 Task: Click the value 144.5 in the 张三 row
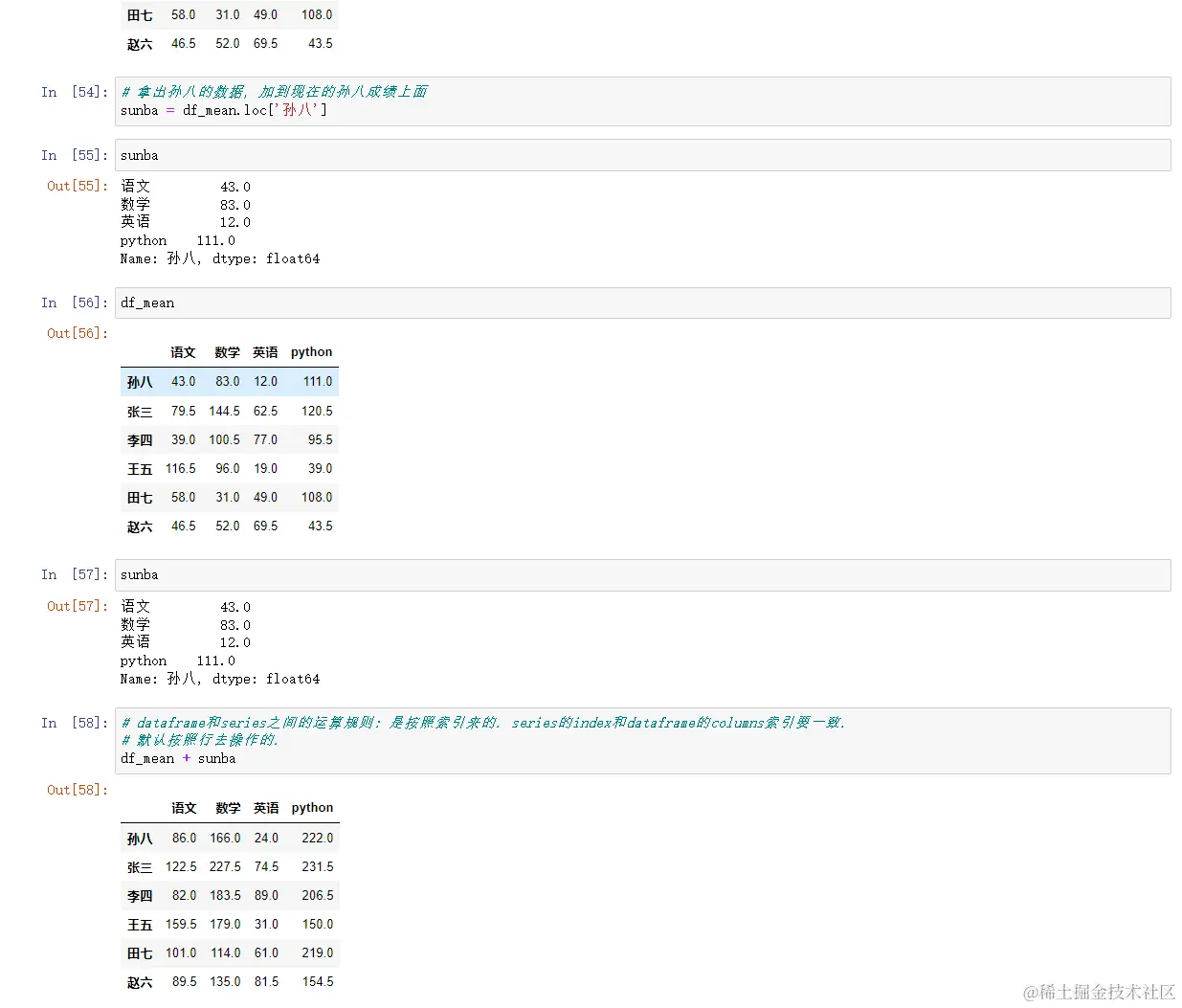tap(225, 411)
